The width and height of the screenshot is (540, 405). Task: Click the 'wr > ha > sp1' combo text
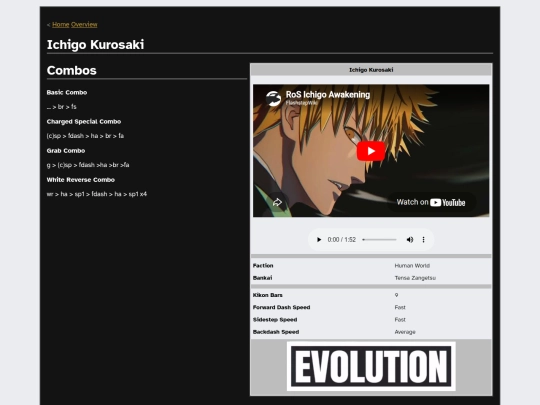click(97, 194)
